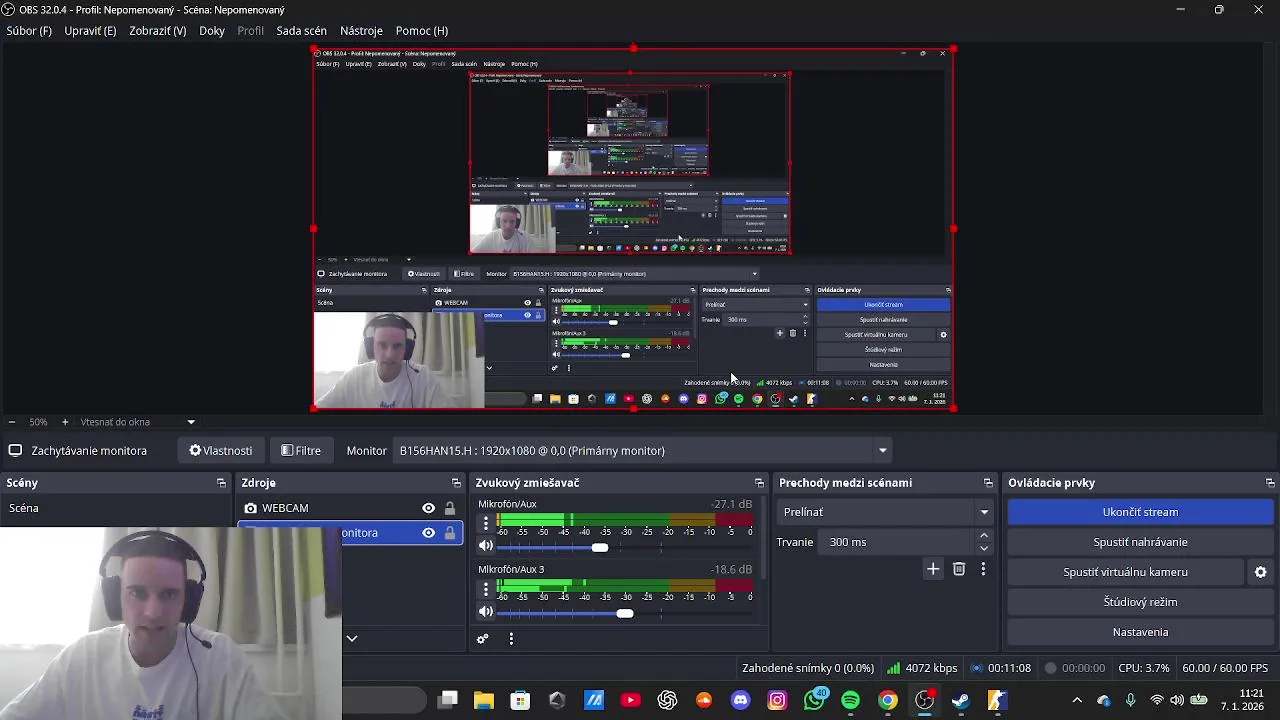
Task: Open the Zobraziť (V) menu
Action: click(x=157, y=31)
